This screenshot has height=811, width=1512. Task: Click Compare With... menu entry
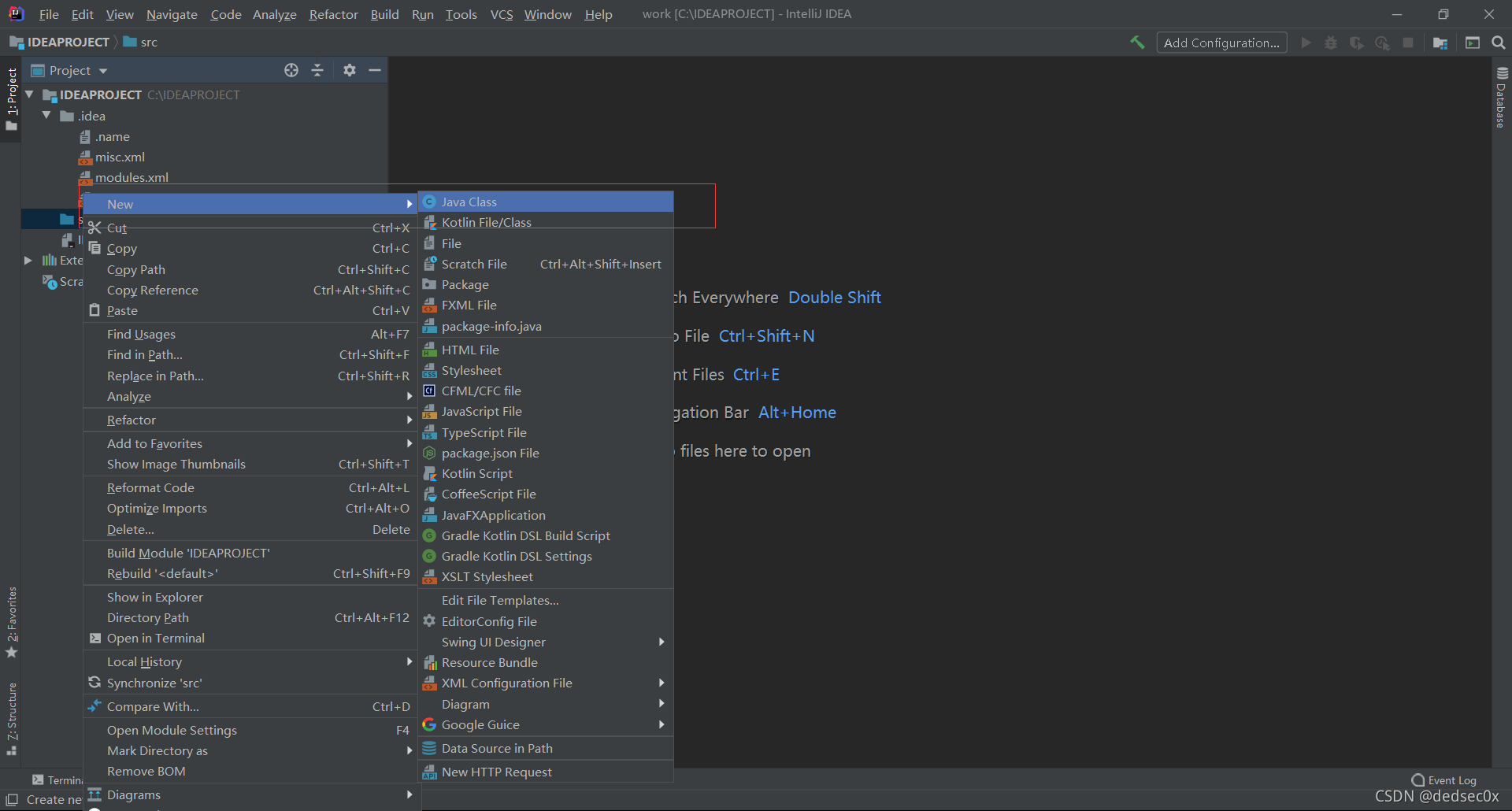pos(250,706)
